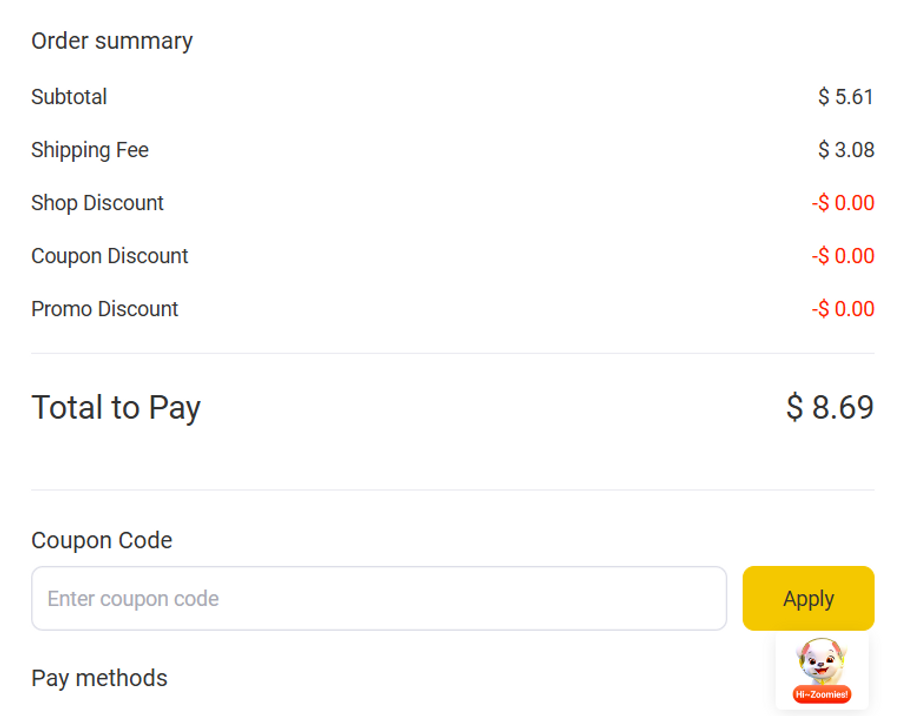Screen dimensions: 900x716
Task: Click the Hi-Zoomies puppy mascot icon
Action: [x=821, y=663]
